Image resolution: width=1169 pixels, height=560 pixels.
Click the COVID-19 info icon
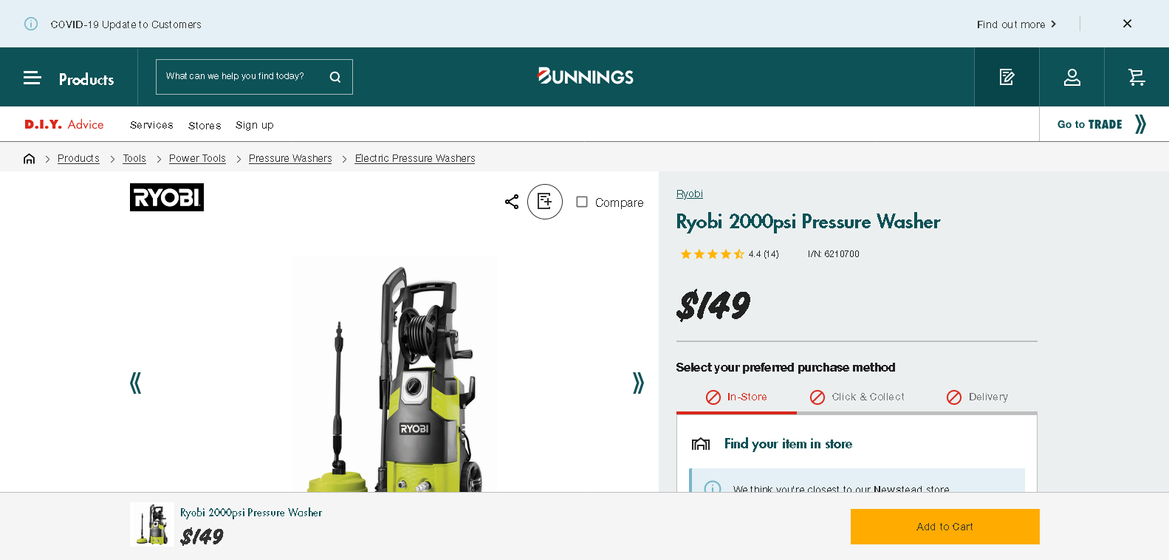(31, 24)
